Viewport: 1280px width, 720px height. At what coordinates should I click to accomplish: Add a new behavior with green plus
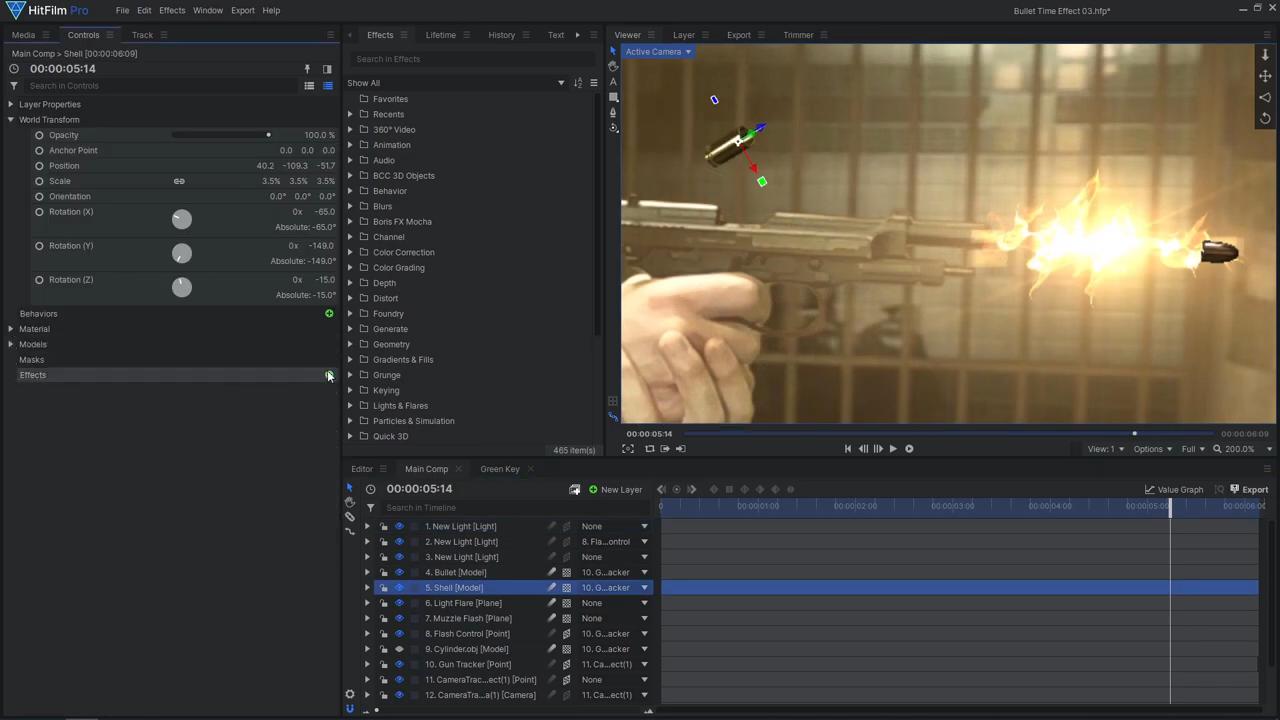[x=329, y=314]
